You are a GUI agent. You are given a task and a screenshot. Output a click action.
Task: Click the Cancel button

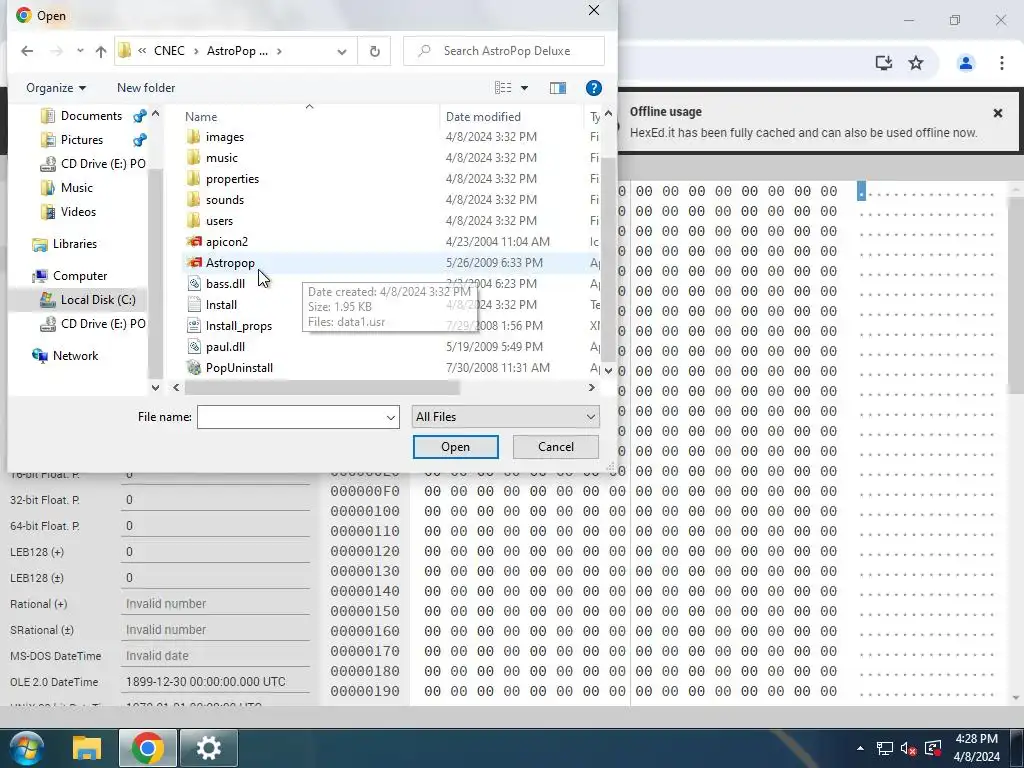click(556, 447)
